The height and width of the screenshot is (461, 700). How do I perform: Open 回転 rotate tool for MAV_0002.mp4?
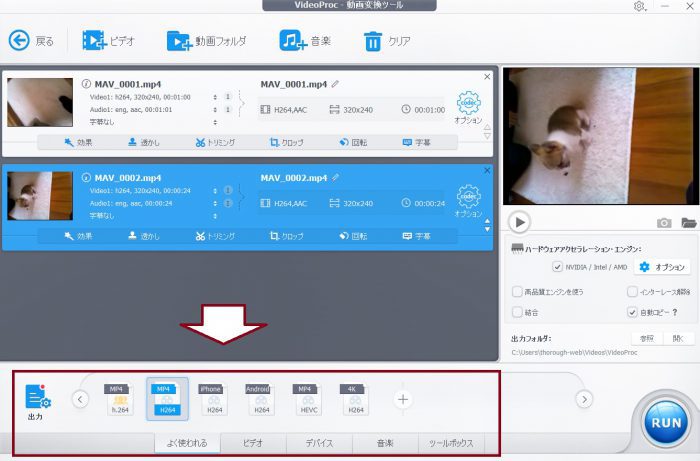tap(353, 236)
